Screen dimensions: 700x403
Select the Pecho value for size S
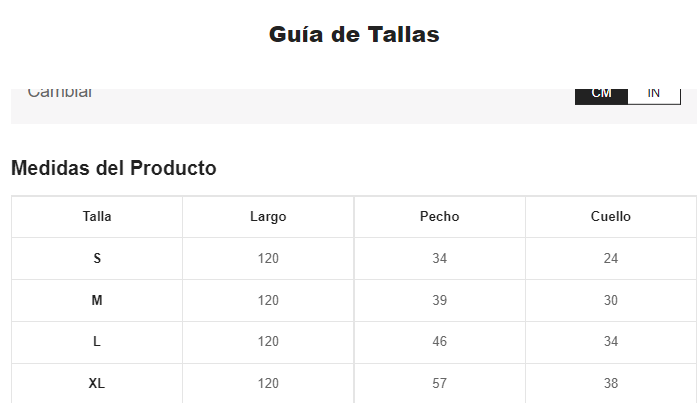point(440,259)
